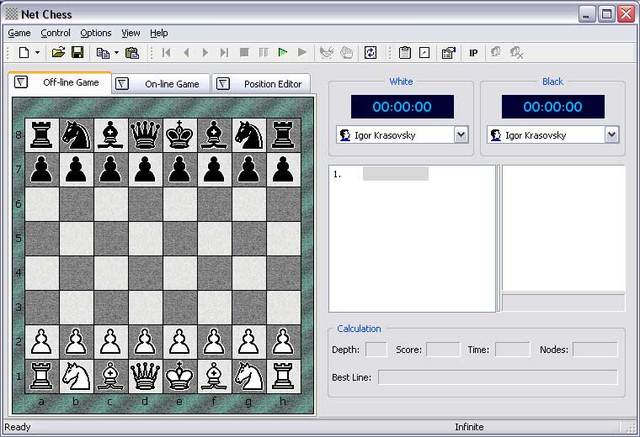Jump to first move button

pyautogui.click(x=166, y=53)
